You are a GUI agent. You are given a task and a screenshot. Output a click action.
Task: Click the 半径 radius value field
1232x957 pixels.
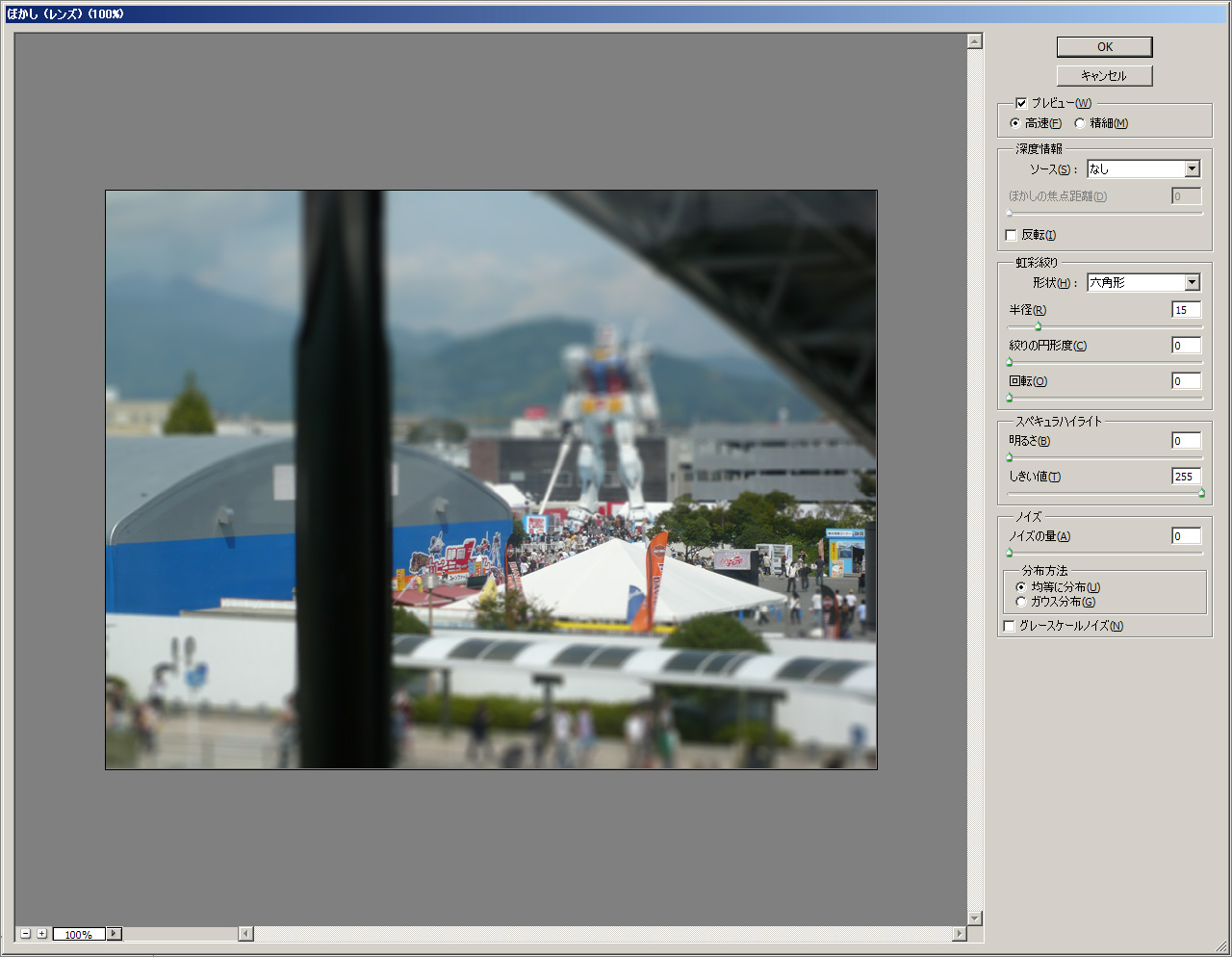(x=1186, y=310)
